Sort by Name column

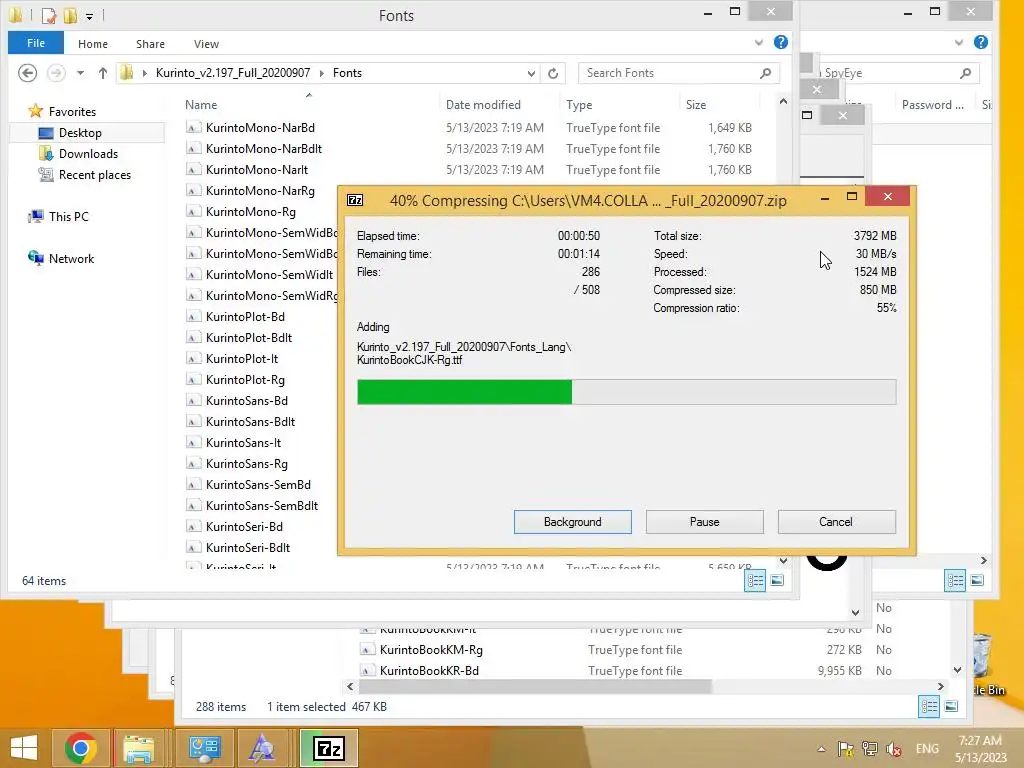pyautogui.click(x=200, y=104)
